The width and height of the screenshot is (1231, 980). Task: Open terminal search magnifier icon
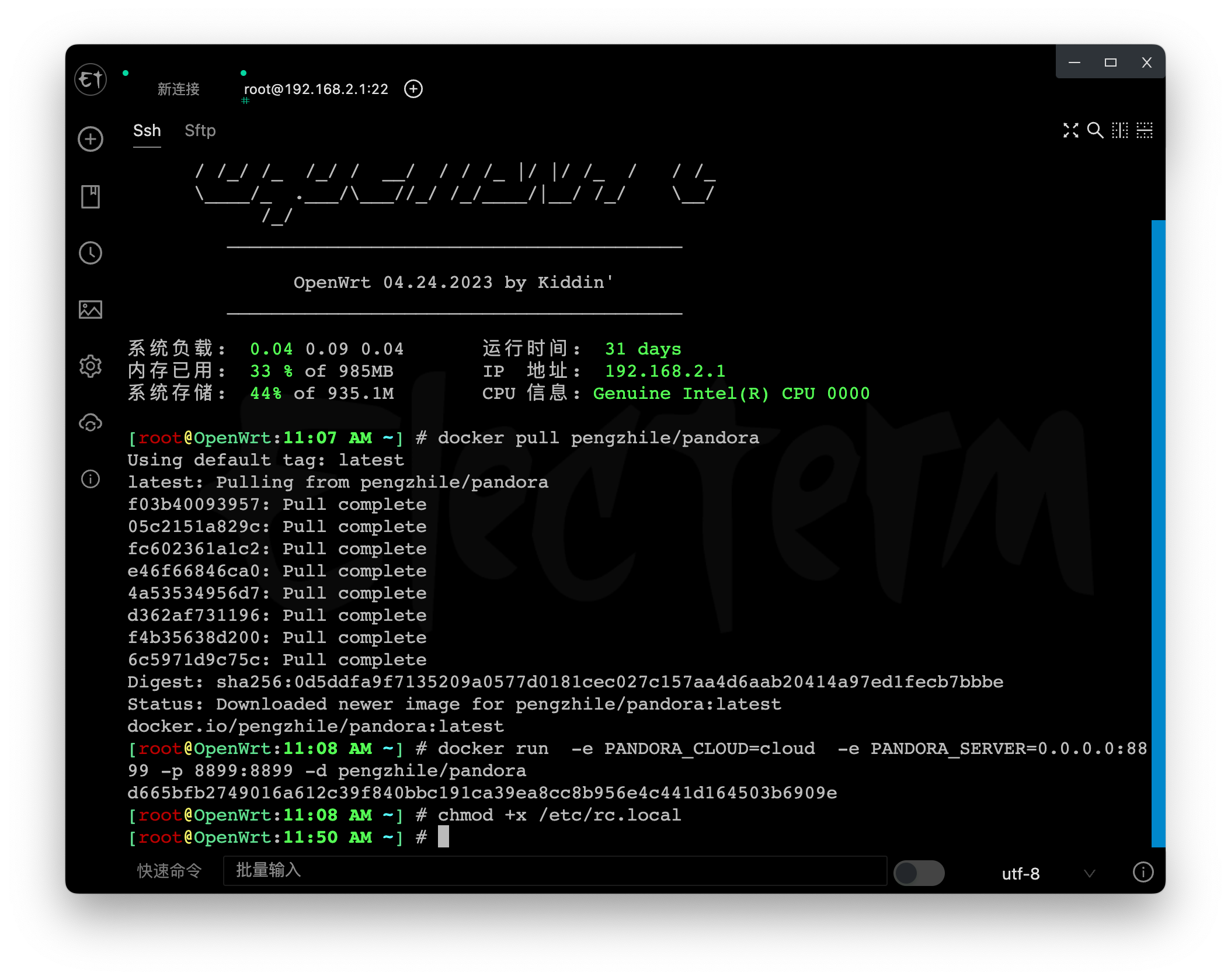pyautogui.click(x=1095, y=130)
